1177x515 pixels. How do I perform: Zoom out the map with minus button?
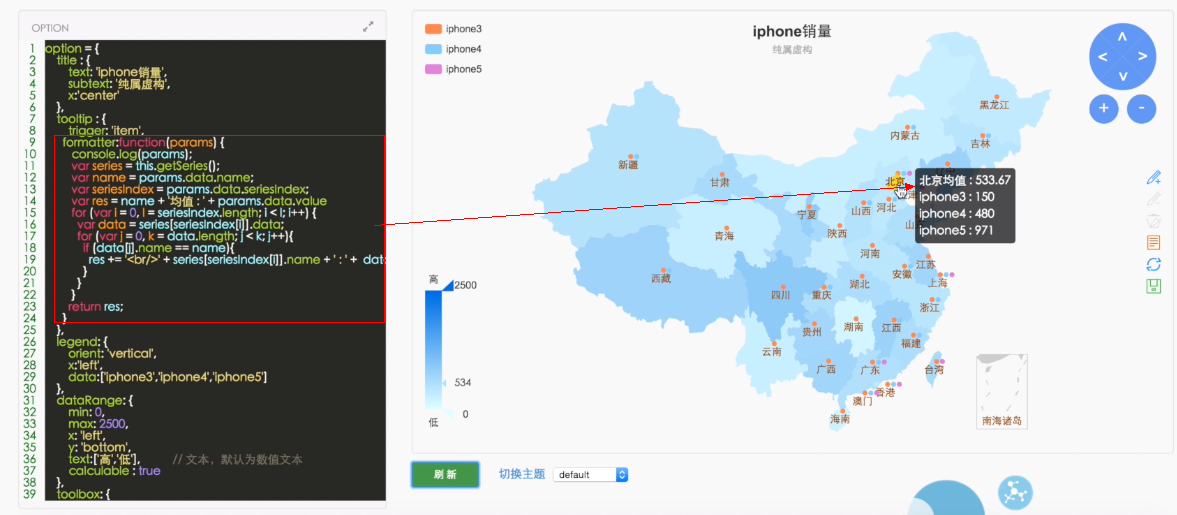coord(1141,108)
